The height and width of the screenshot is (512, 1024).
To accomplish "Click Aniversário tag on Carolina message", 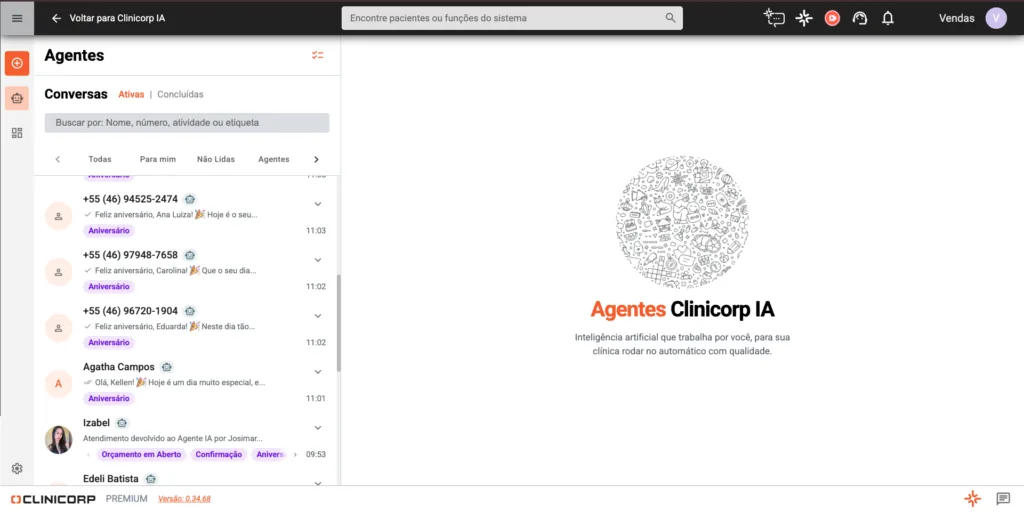I will [x=109, y=287].
